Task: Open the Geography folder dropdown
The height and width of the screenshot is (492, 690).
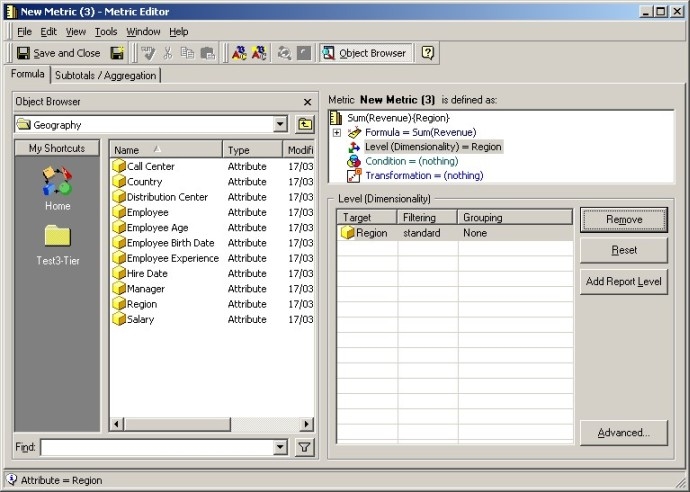Action: pyautogui.click(x=280, y=125)
